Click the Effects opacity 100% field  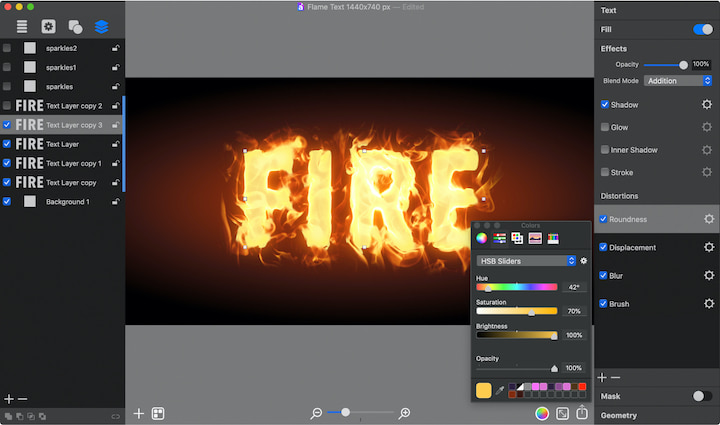(x=701, y=64)
